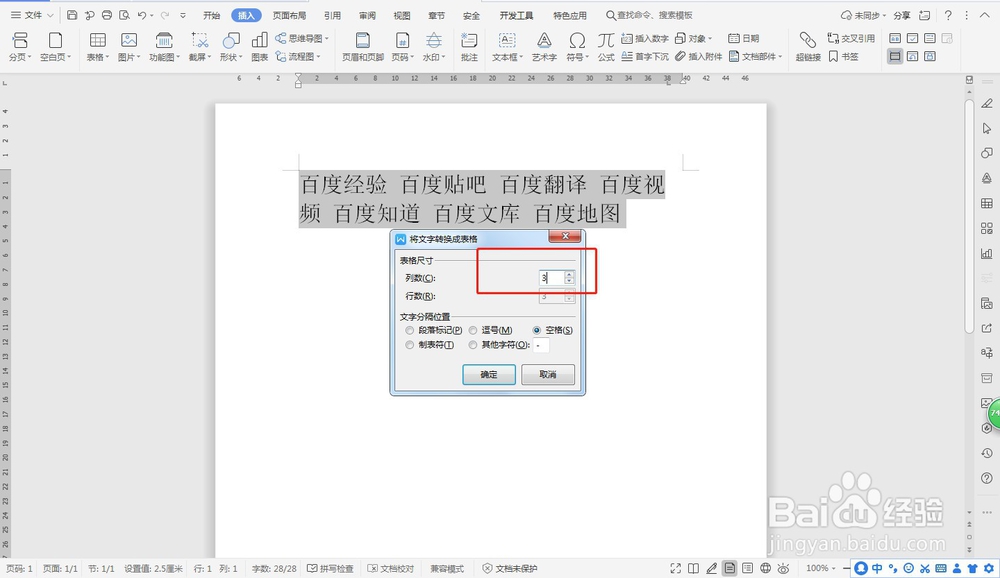Insert a picture (图片)
This screenshot has width=1000, height=578.
click(129, 47)
